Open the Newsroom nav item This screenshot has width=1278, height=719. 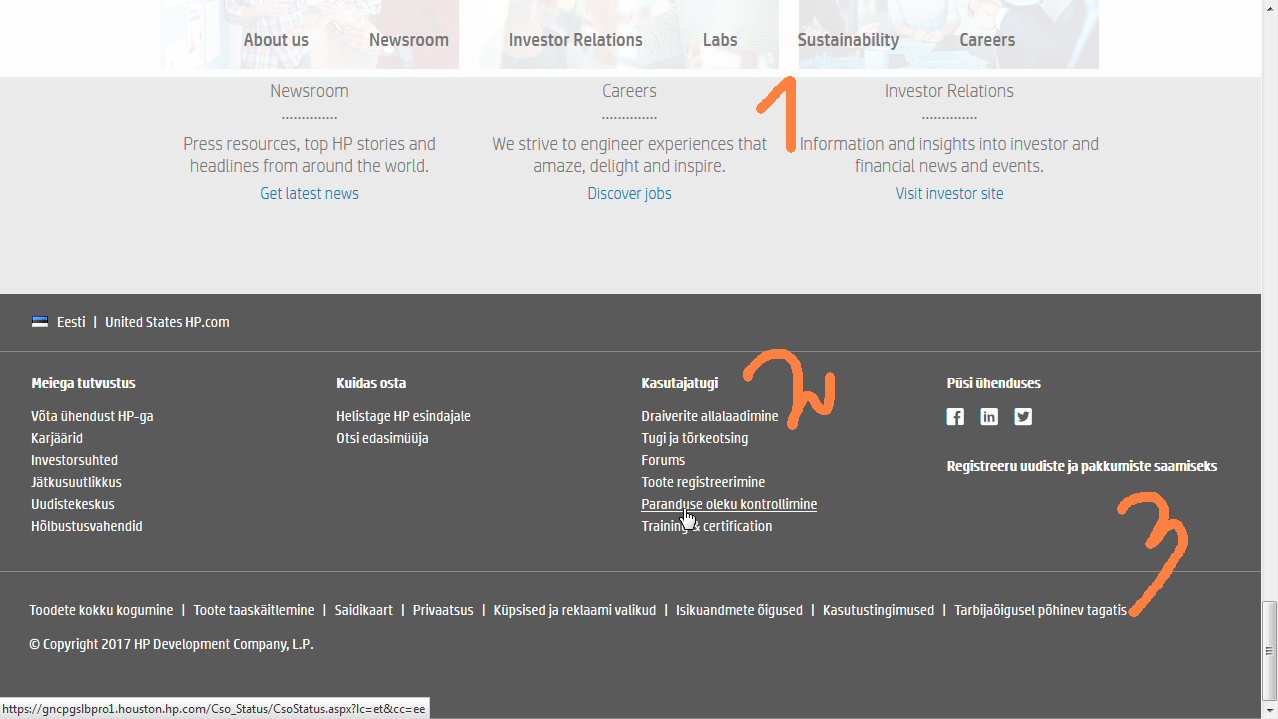[x=409, y=40]
